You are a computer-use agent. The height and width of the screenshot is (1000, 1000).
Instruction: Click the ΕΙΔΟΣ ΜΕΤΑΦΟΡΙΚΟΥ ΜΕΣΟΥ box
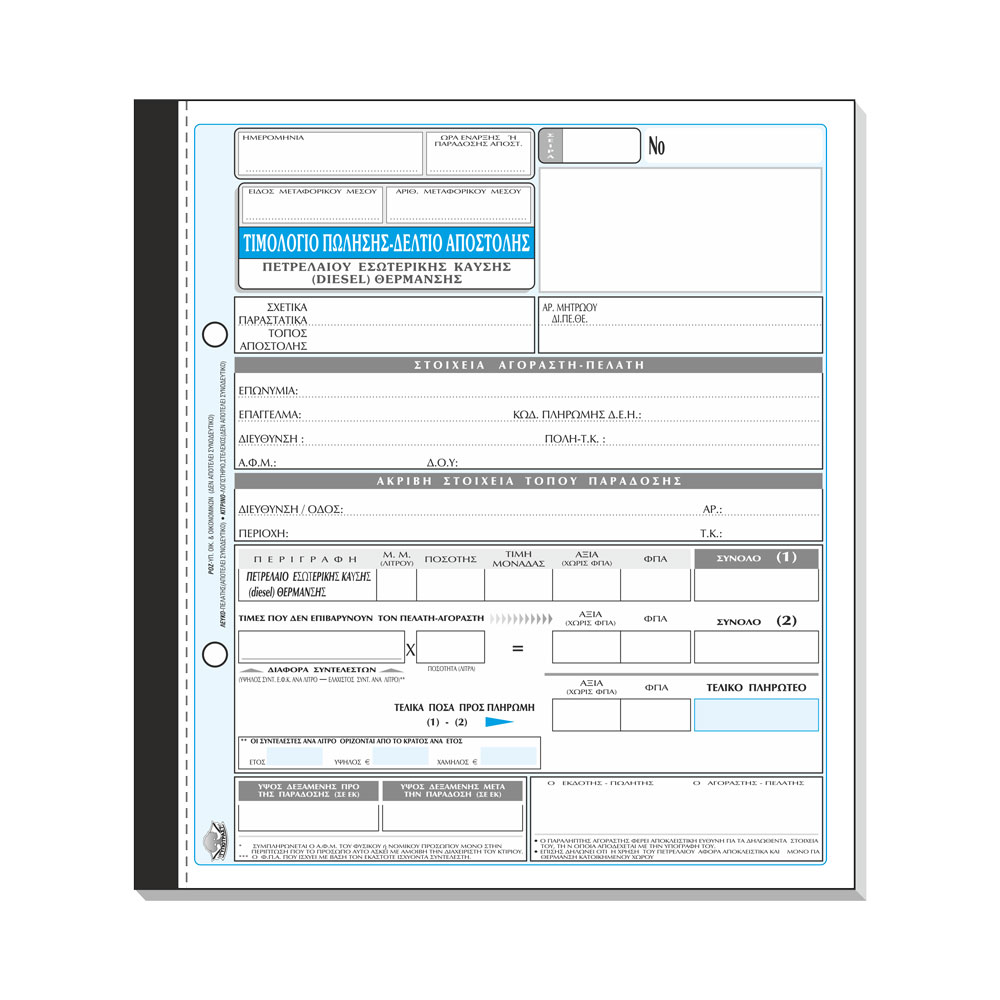point(312,204)
